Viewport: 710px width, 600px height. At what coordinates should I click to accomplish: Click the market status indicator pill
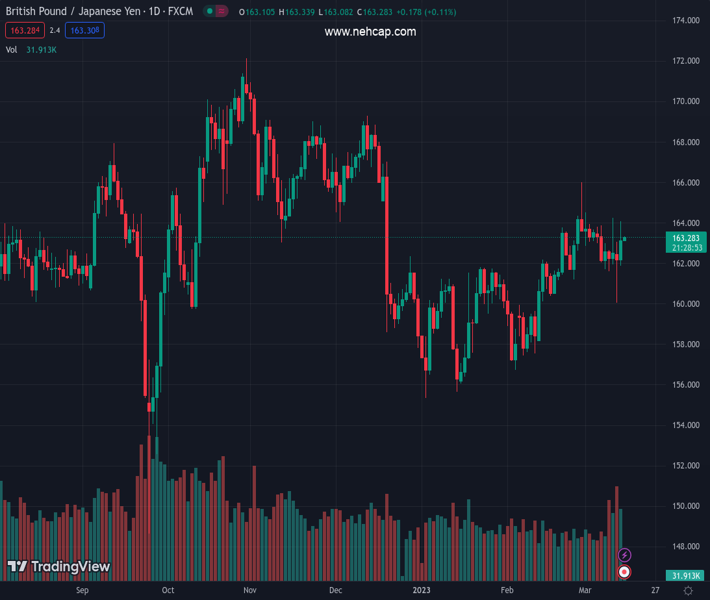click(x=214, y=11)
